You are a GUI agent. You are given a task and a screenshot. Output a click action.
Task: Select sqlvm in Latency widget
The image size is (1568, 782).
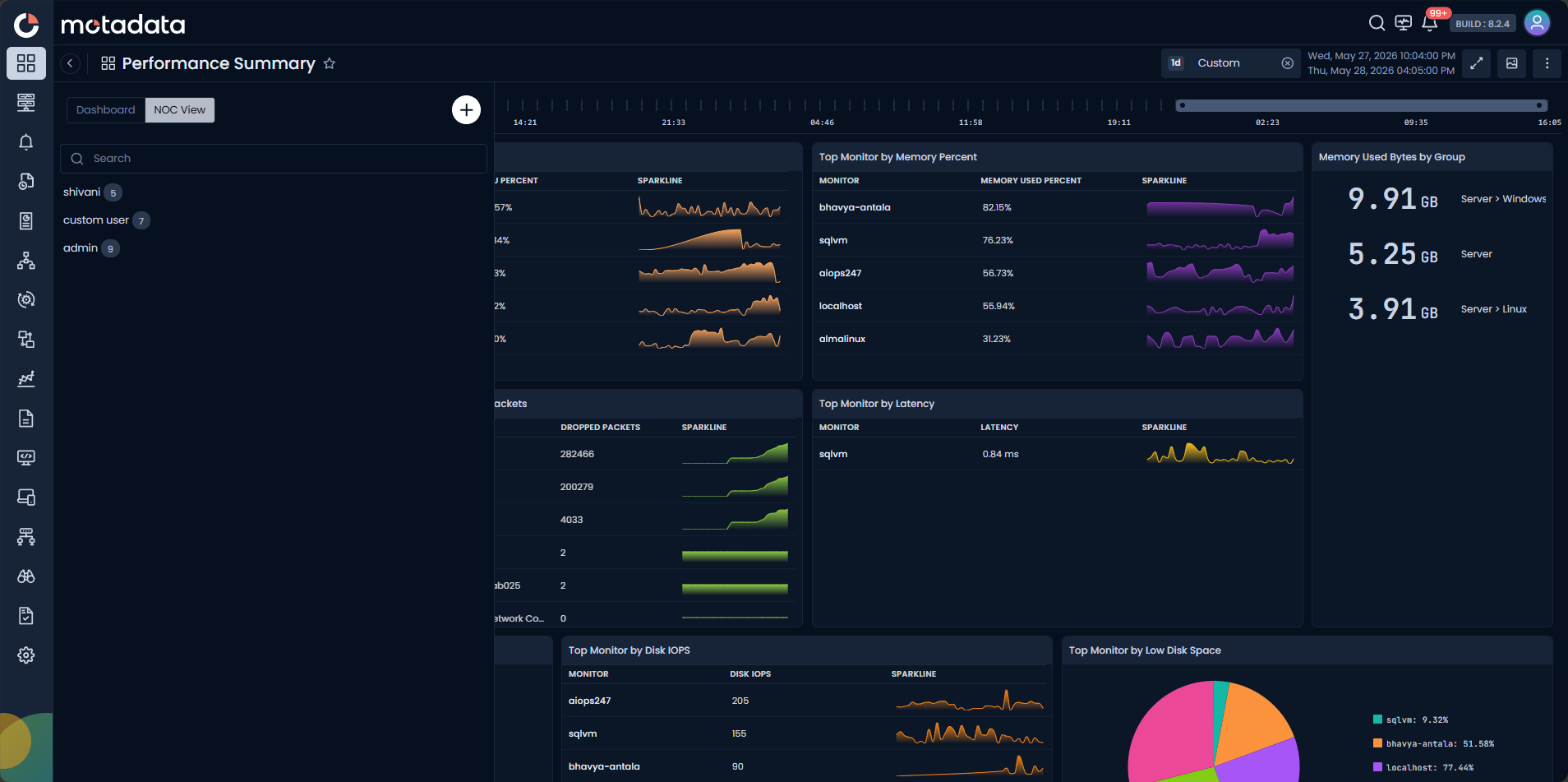[x=833, y=454]
